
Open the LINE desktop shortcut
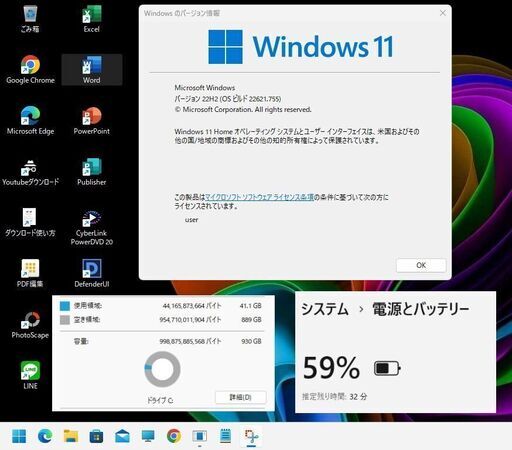30,375
